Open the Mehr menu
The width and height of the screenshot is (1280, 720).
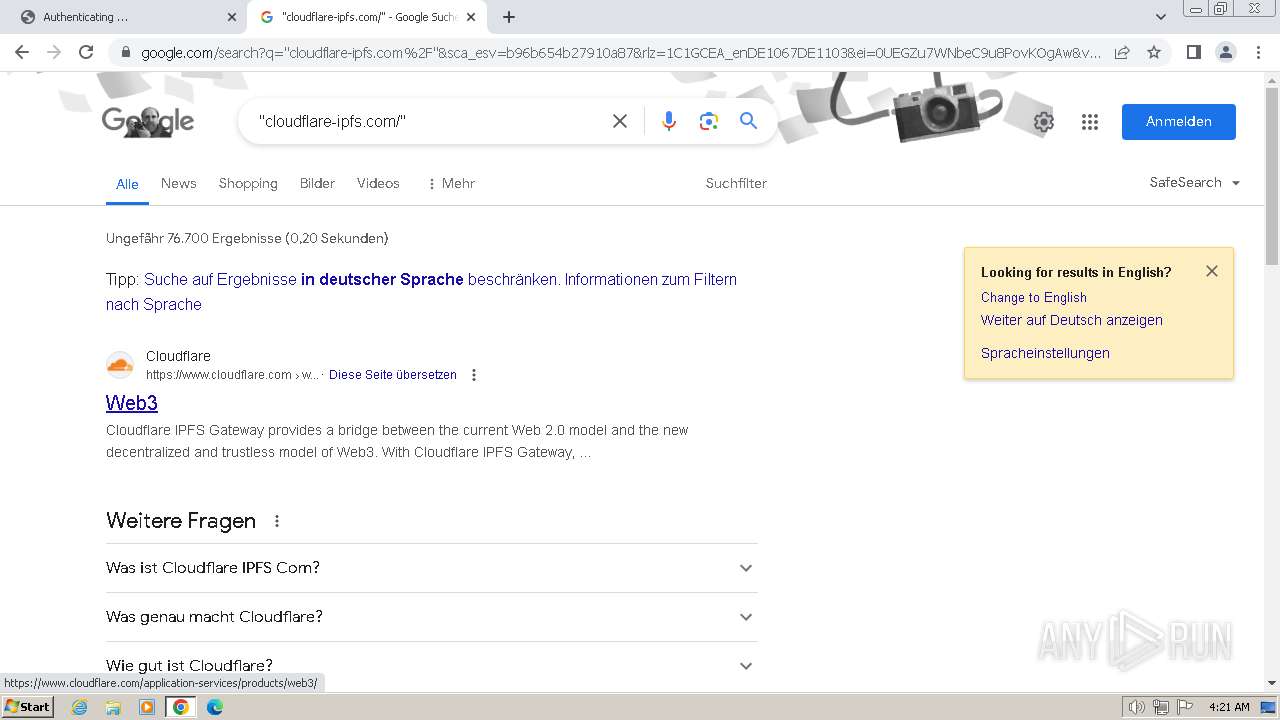(450, 183)
